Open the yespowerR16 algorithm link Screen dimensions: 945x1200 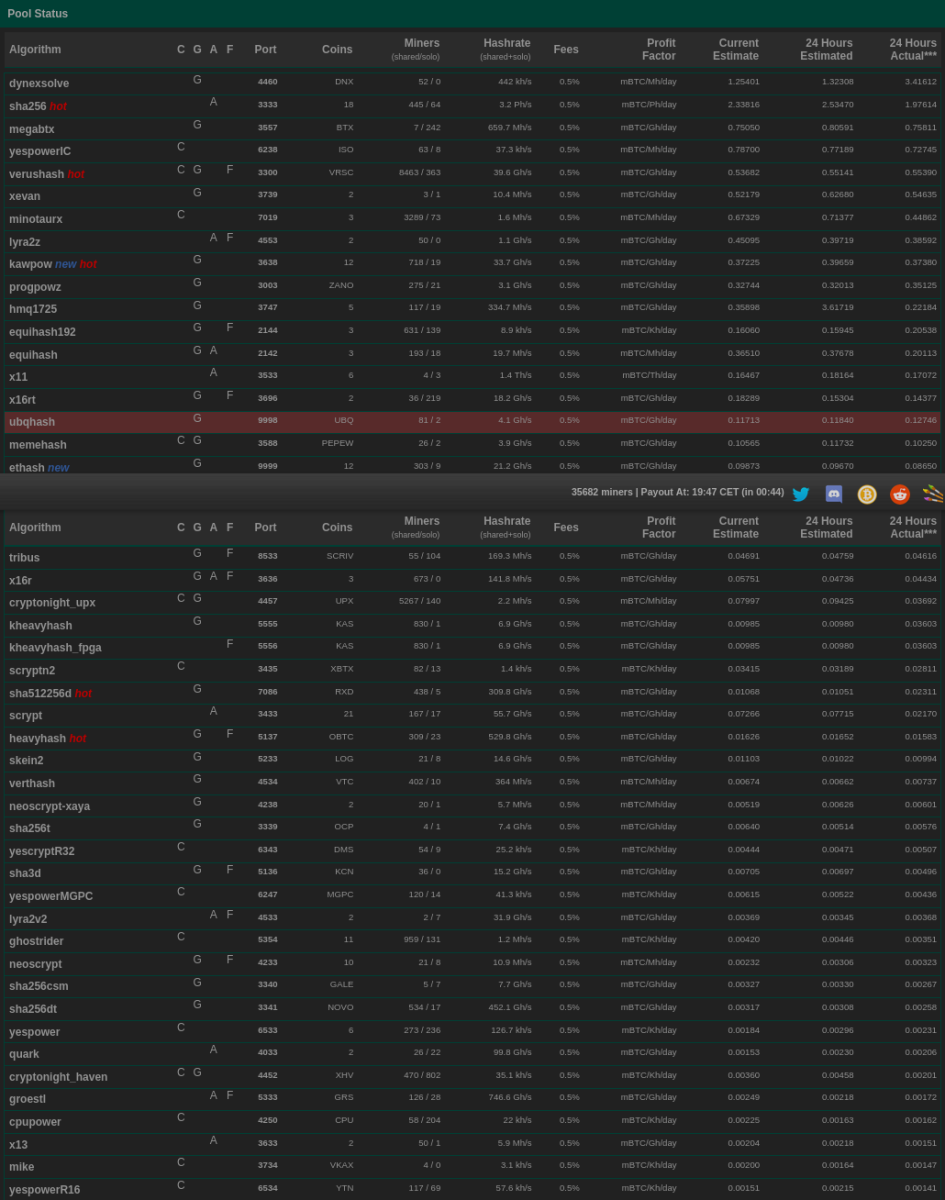pos(44,1189)
